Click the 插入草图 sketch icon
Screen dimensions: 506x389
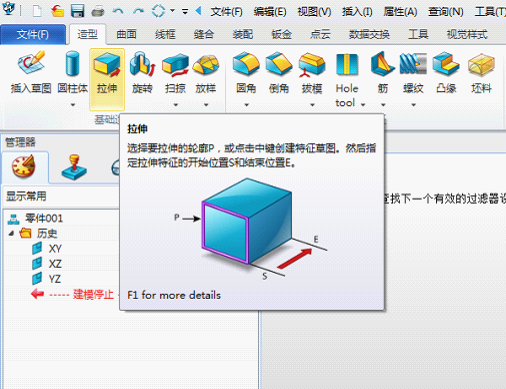tap(31, 63)
